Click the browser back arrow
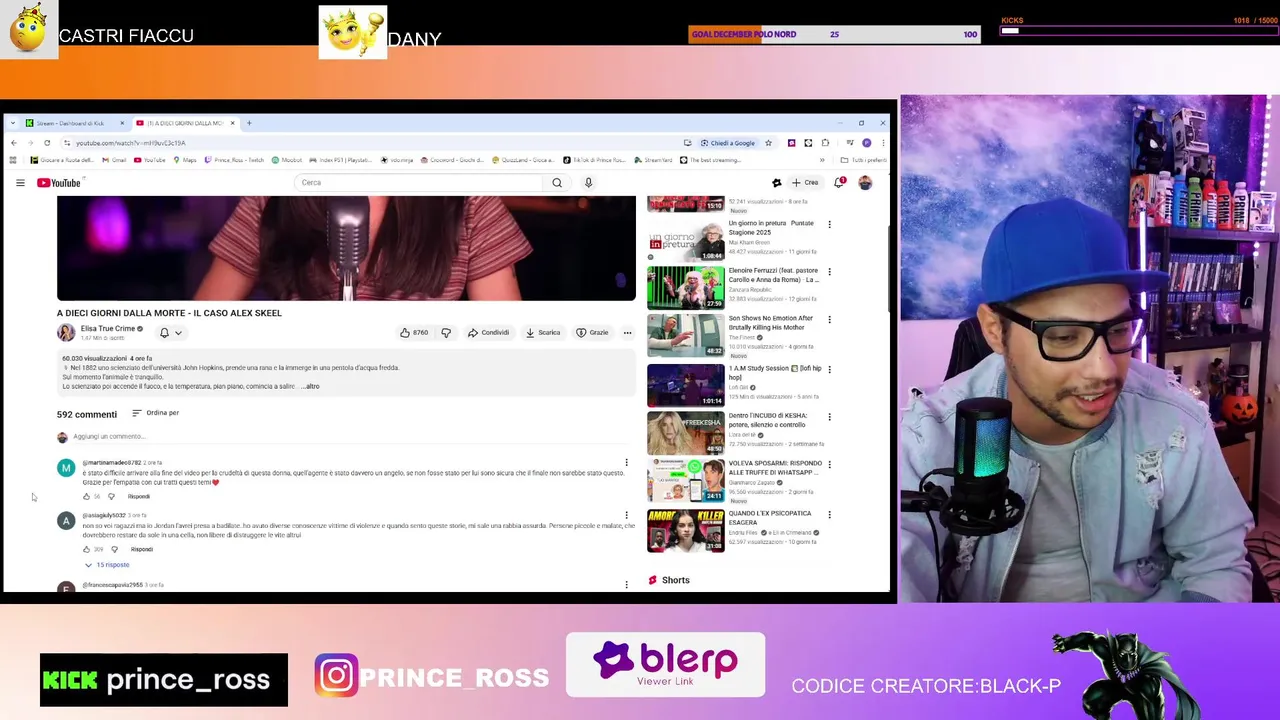The height and width of the screenshot is (720, 1280). 13,143
